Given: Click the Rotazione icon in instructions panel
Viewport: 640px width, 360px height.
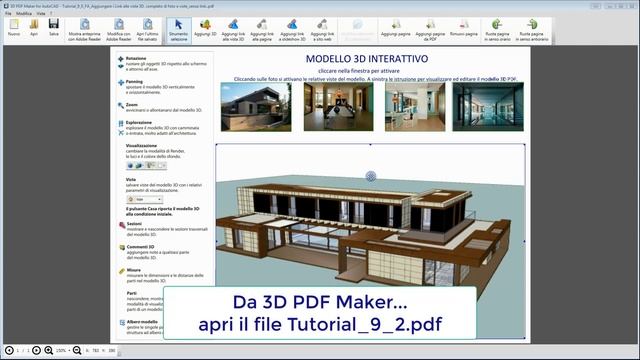Looking at the screenshot, I should 121,59.
